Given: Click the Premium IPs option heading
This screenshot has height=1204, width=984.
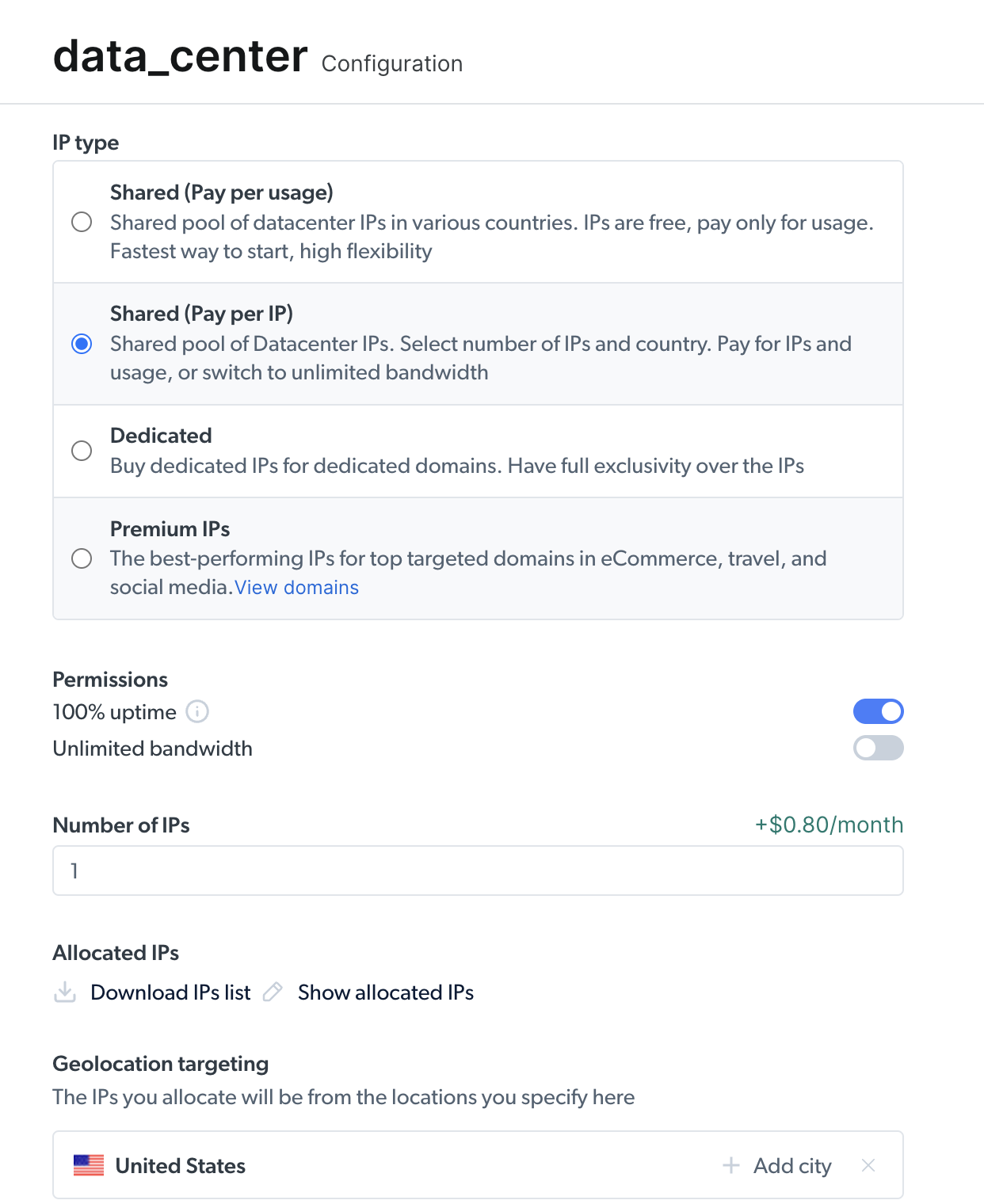Looking at the screenshot, I should click(170, 529).
